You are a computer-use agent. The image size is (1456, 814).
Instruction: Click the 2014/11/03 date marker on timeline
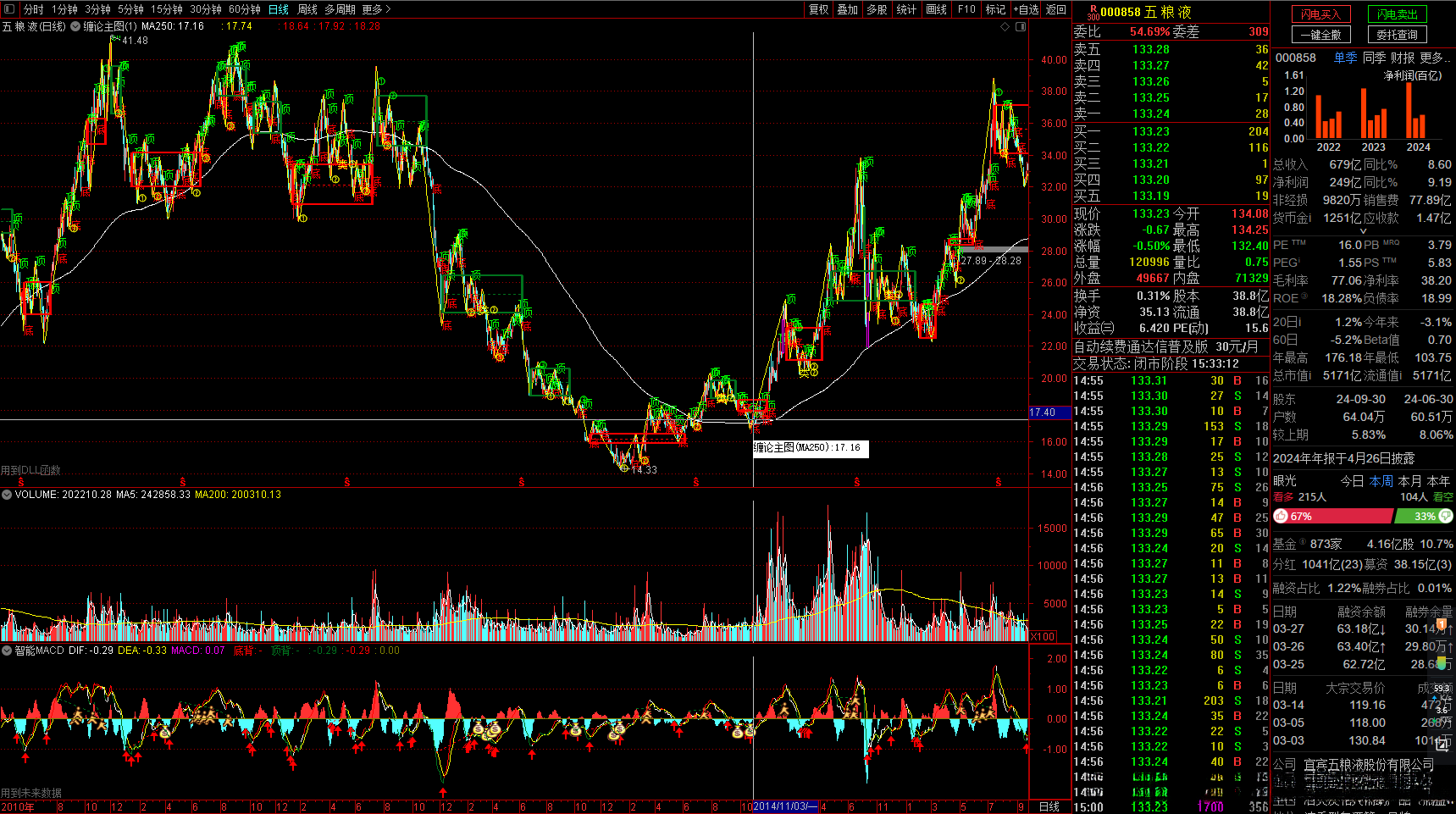pyautogui.click(x=786, y=807)
